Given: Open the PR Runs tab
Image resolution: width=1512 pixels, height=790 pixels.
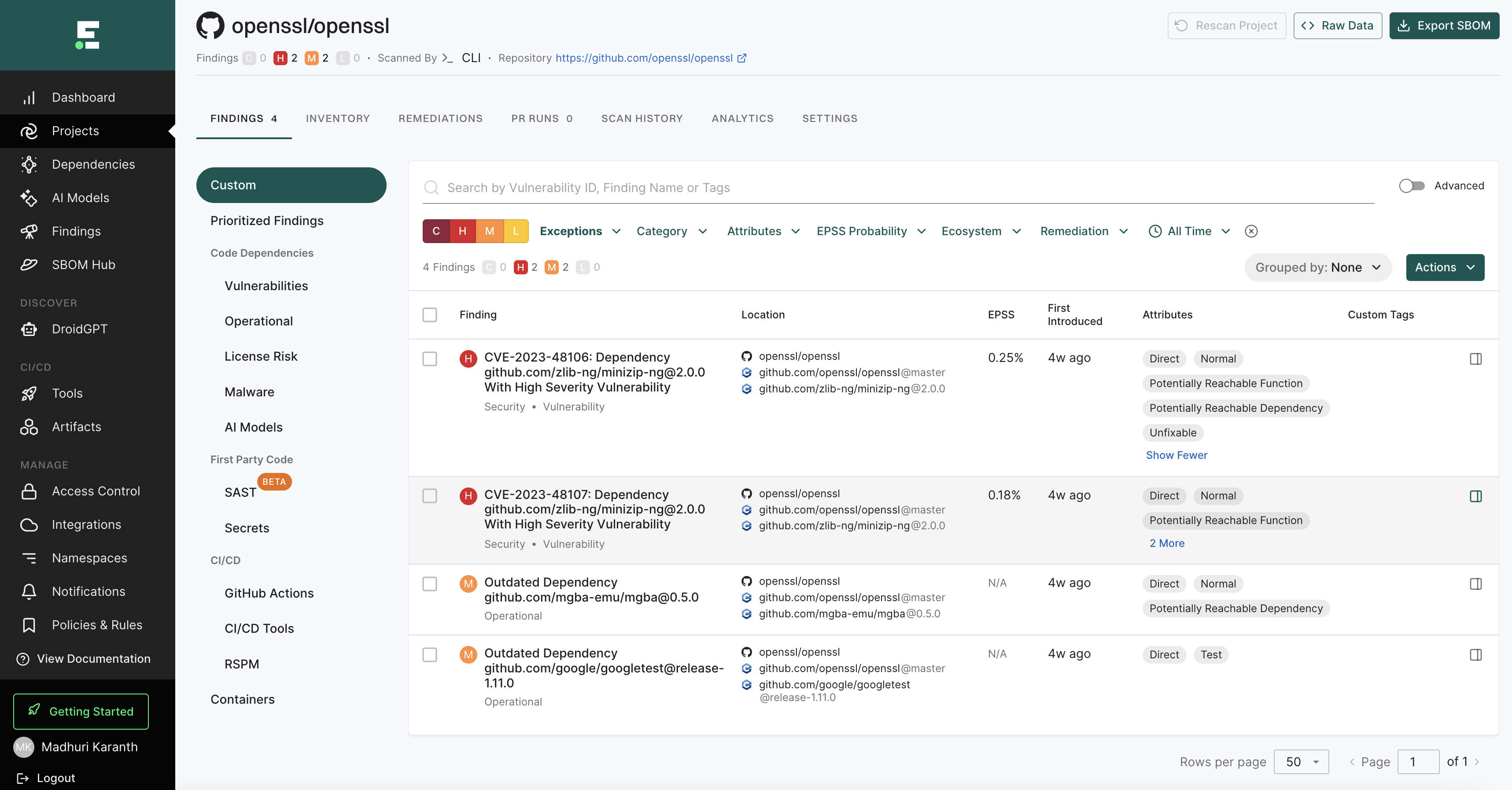Looking at the screenshot, I should pyautogui.click(x=542, y=118).
